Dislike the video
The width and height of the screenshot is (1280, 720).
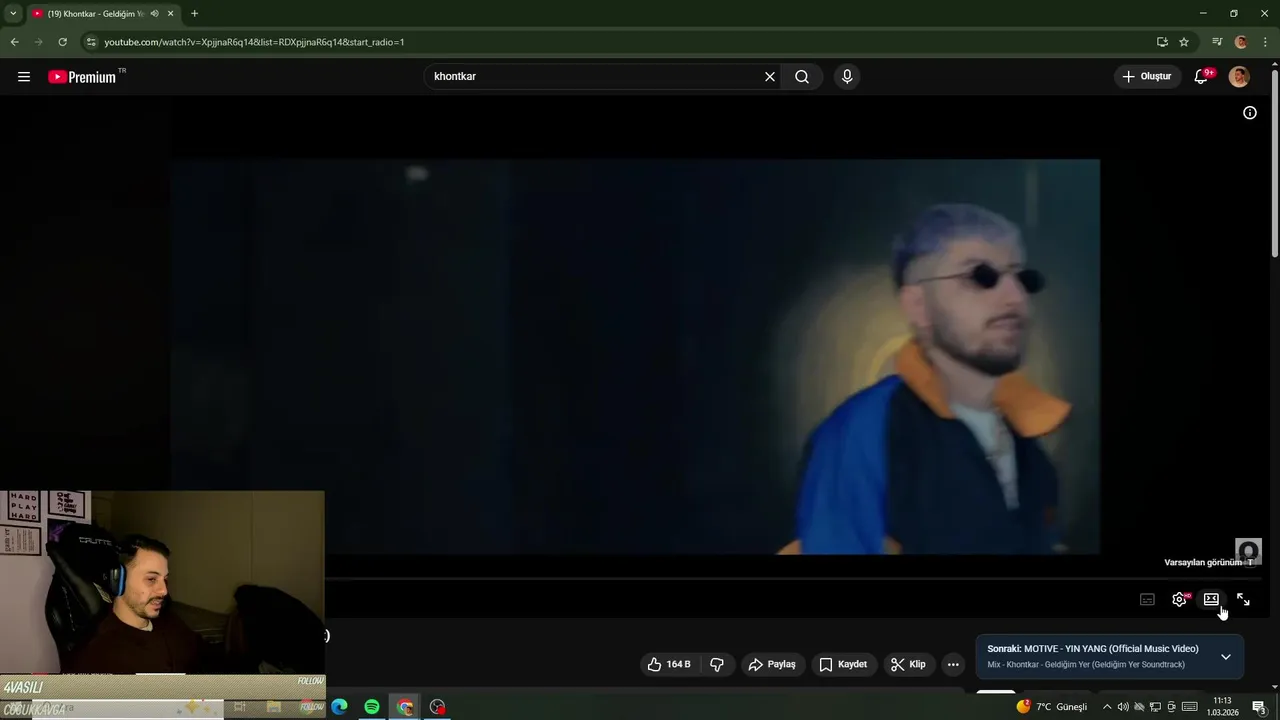717,664
